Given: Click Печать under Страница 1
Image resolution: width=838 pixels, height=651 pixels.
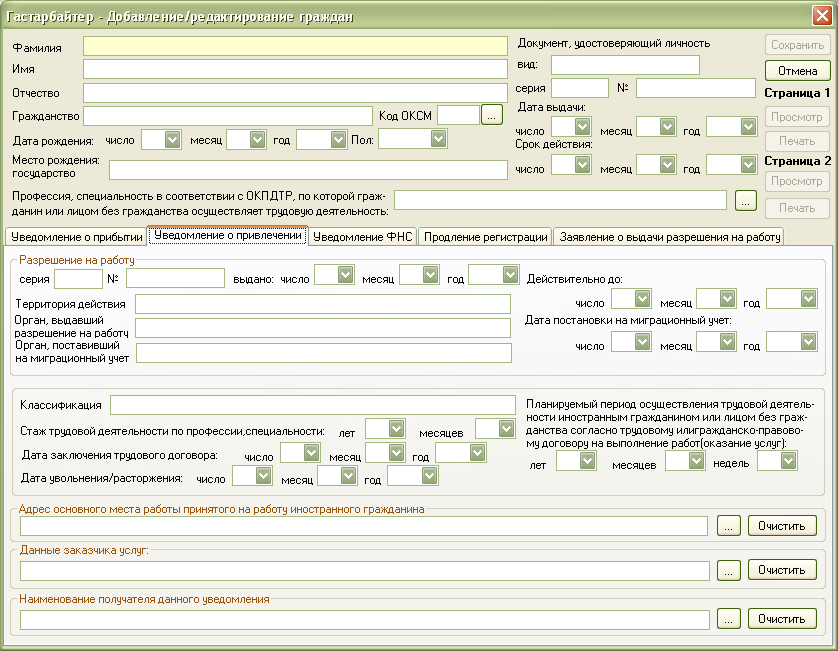Looking at the screenshot, I should pyautogui.click(x=796, y=141).
